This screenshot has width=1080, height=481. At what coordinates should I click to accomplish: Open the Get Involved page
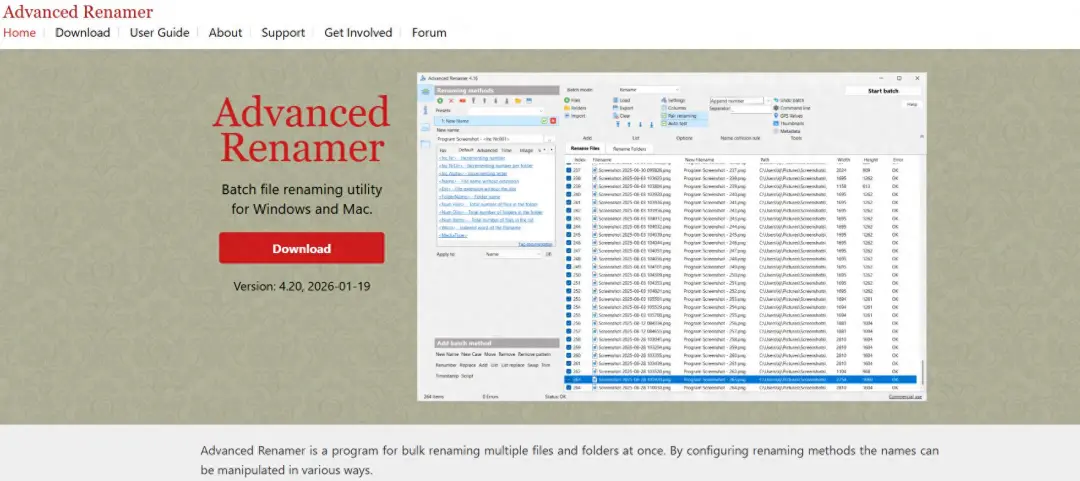(358, 32)
